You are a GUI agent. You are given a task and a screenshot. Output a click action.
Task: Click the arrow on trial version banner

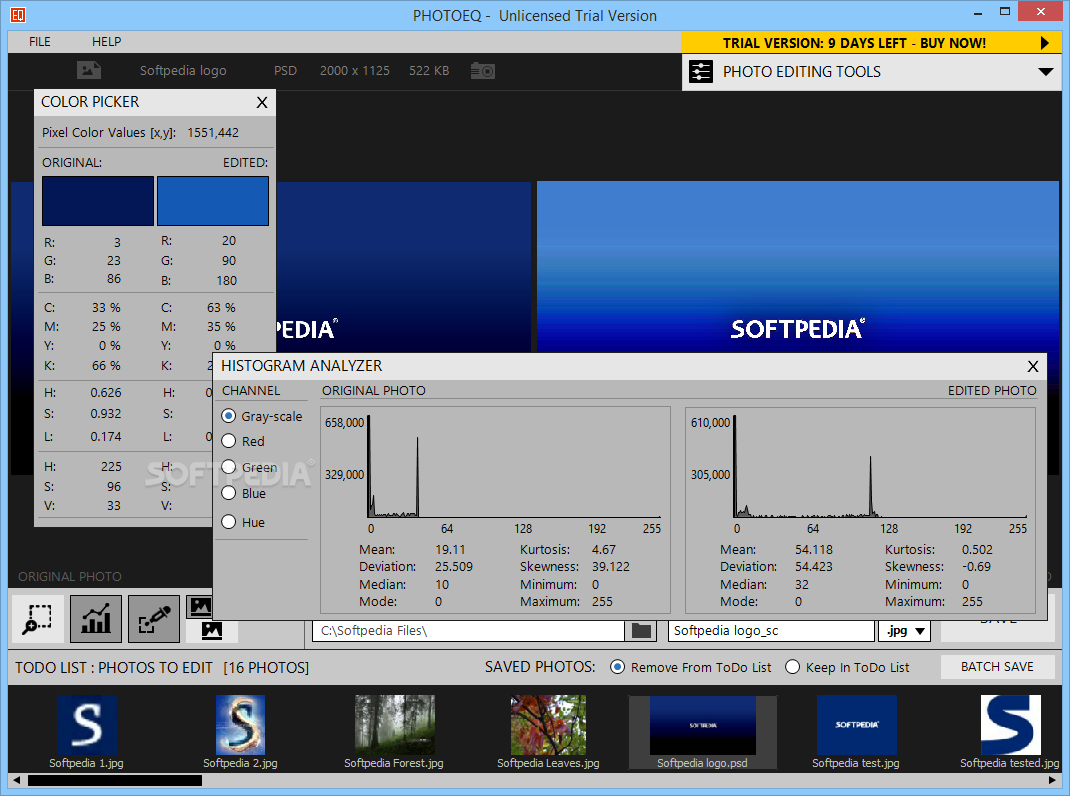[1044, 43]
